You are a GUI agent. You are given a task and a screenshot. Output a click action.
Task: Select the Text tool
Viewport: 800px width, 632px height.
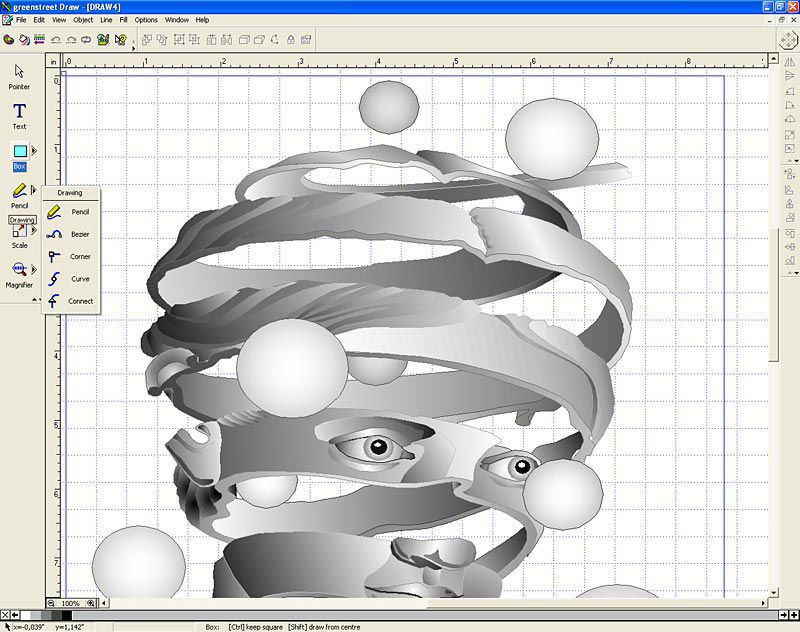click(x=19, y=112)
